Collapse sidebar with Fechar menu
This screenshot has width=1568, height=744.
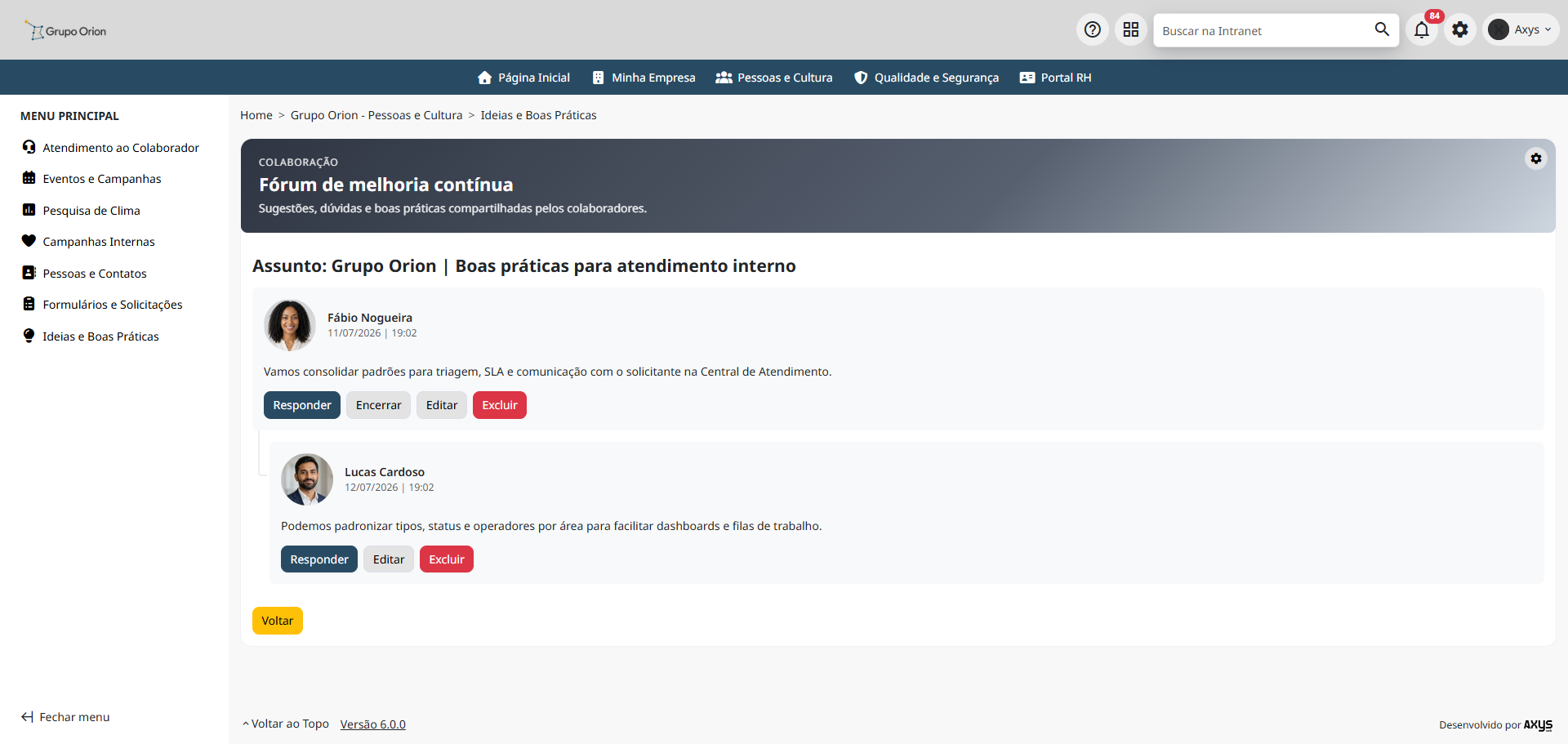tap(65, 717)
